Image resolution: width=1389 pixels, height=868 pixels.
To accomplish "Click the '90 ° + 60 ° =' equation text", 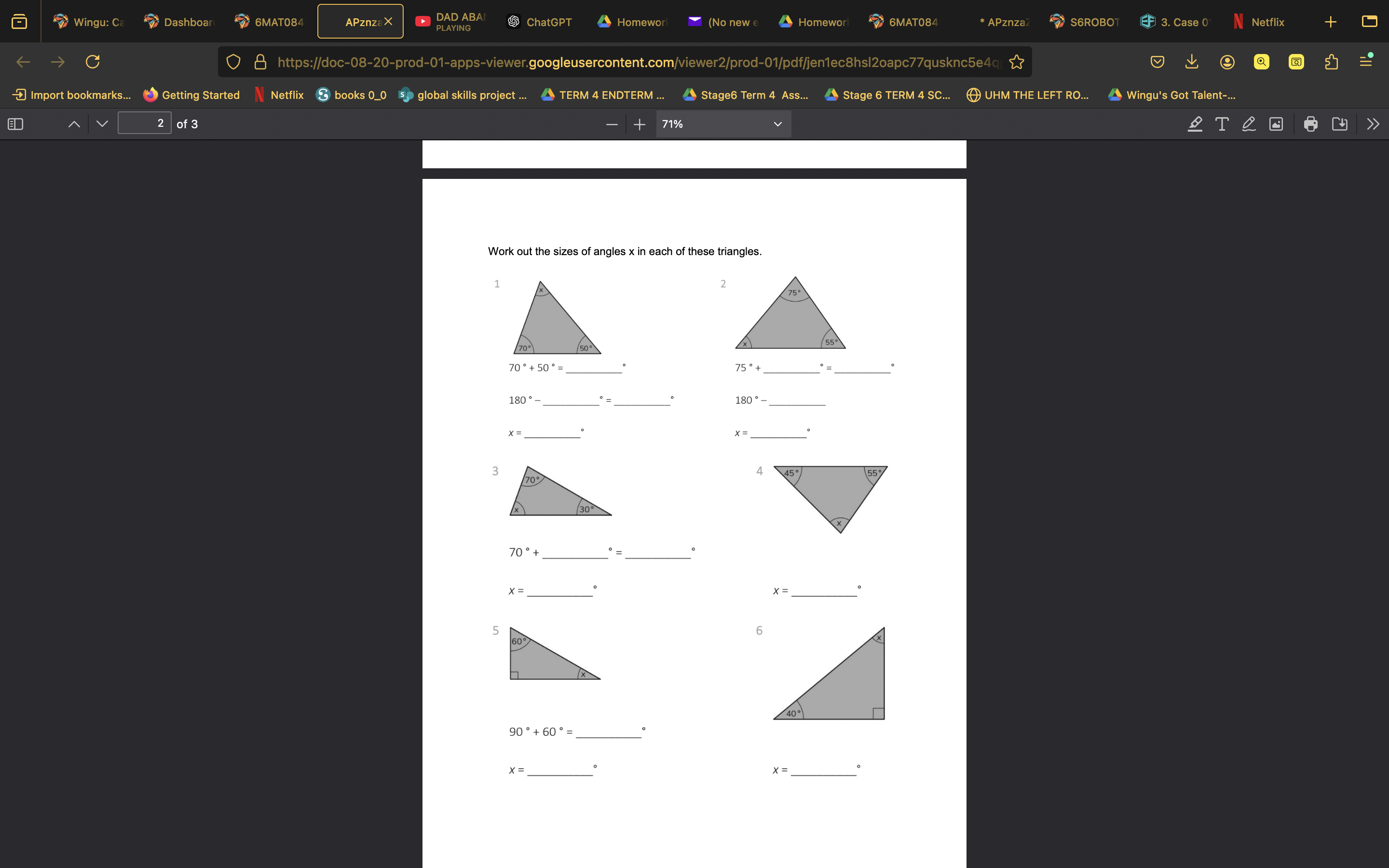I will point(541,732).
